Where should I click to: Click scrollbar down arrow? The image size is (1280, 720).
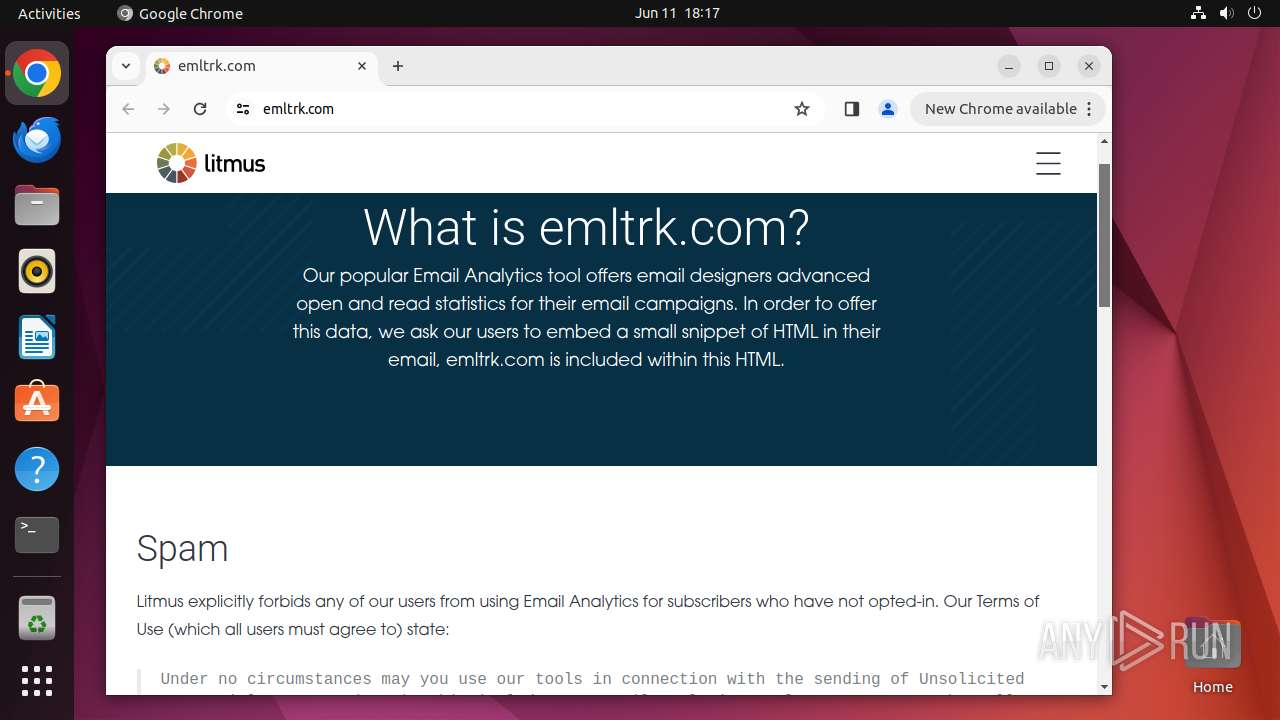pos(1104,687)
